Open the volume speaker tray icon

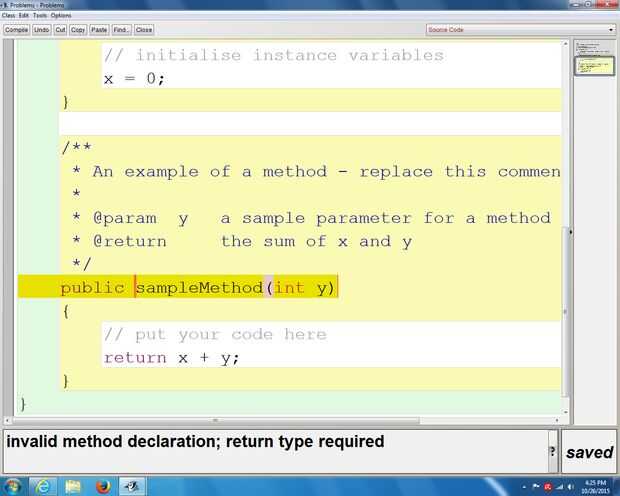click(x=571, y=487)
